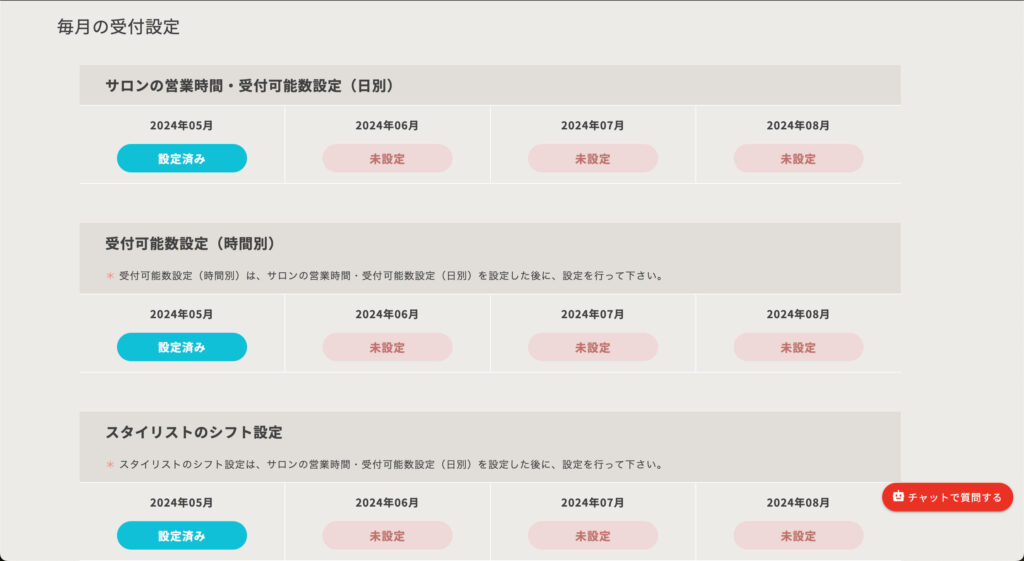1024x561 pixels.
Task: Select 未設定 for 2024年07月 hourly reception capacity
Action: (592, 347)
